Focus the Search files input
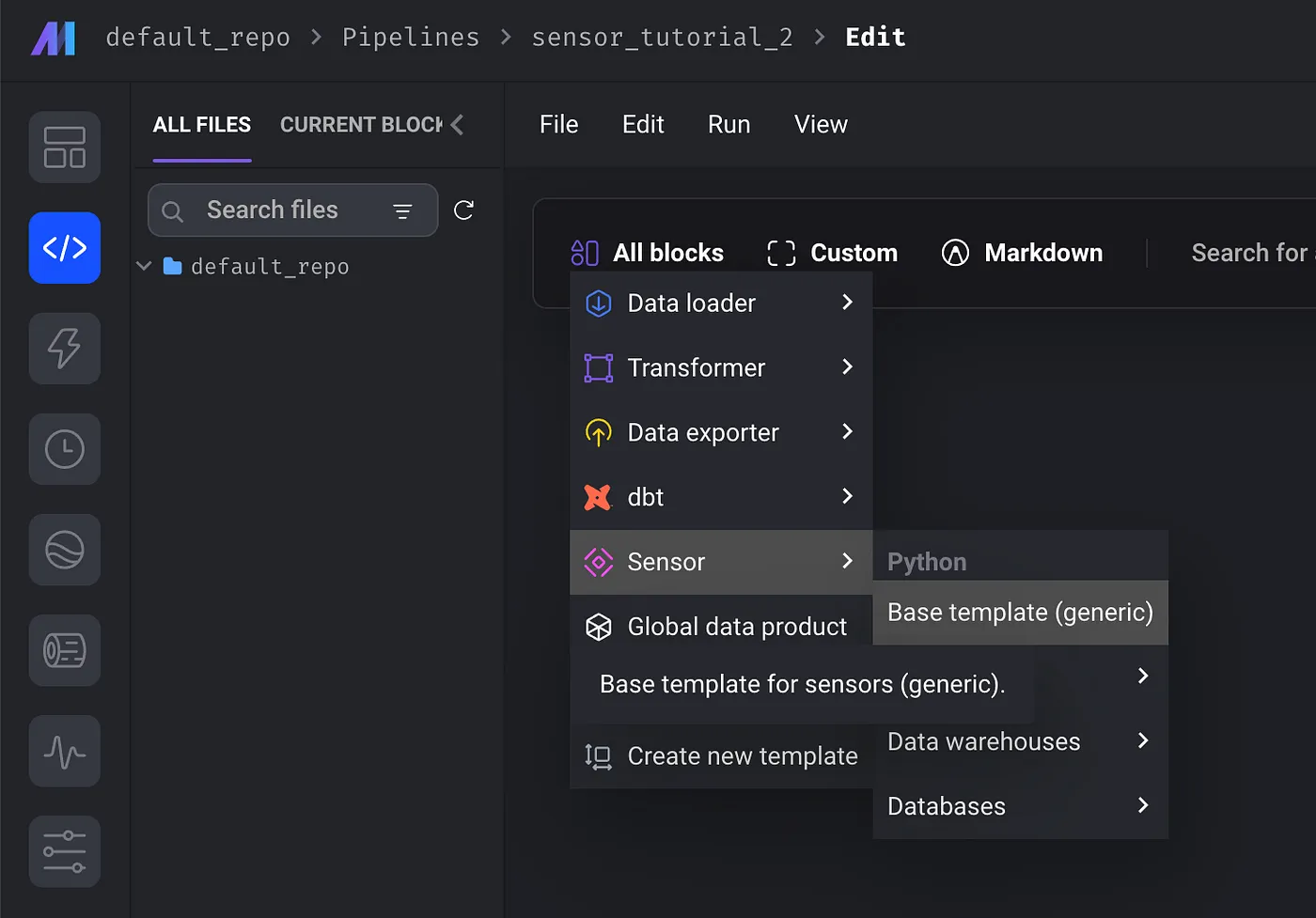 [293, 210]
